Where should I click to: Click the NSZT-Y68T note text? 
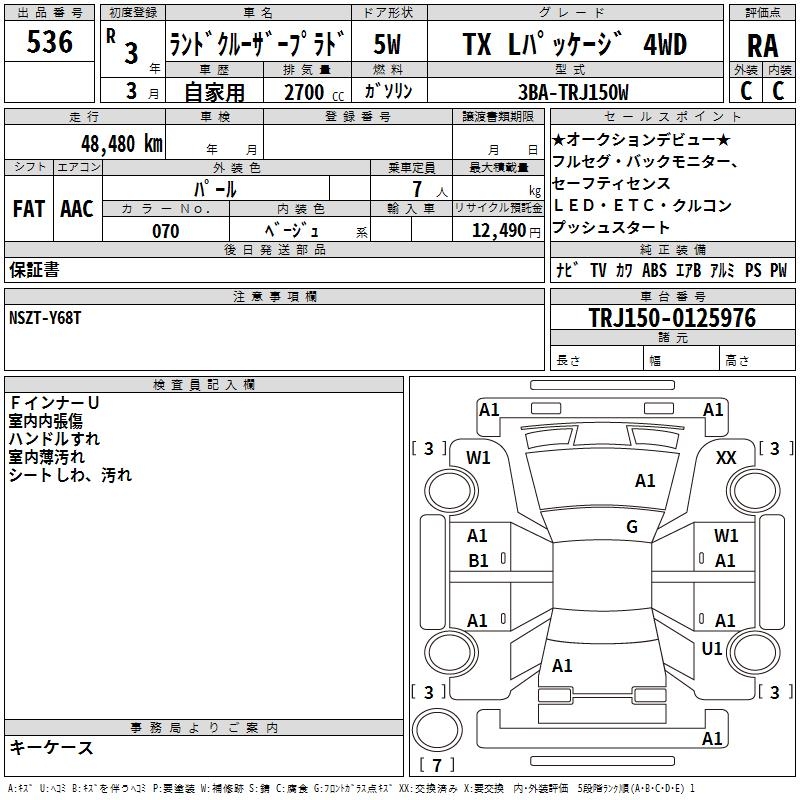pyautogui.click(x=47, y=318)
